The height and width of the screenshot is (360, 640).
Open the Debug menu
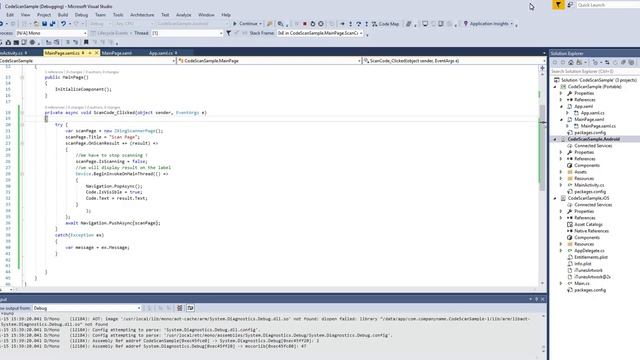pyautogui.click(x=81, y=15)
